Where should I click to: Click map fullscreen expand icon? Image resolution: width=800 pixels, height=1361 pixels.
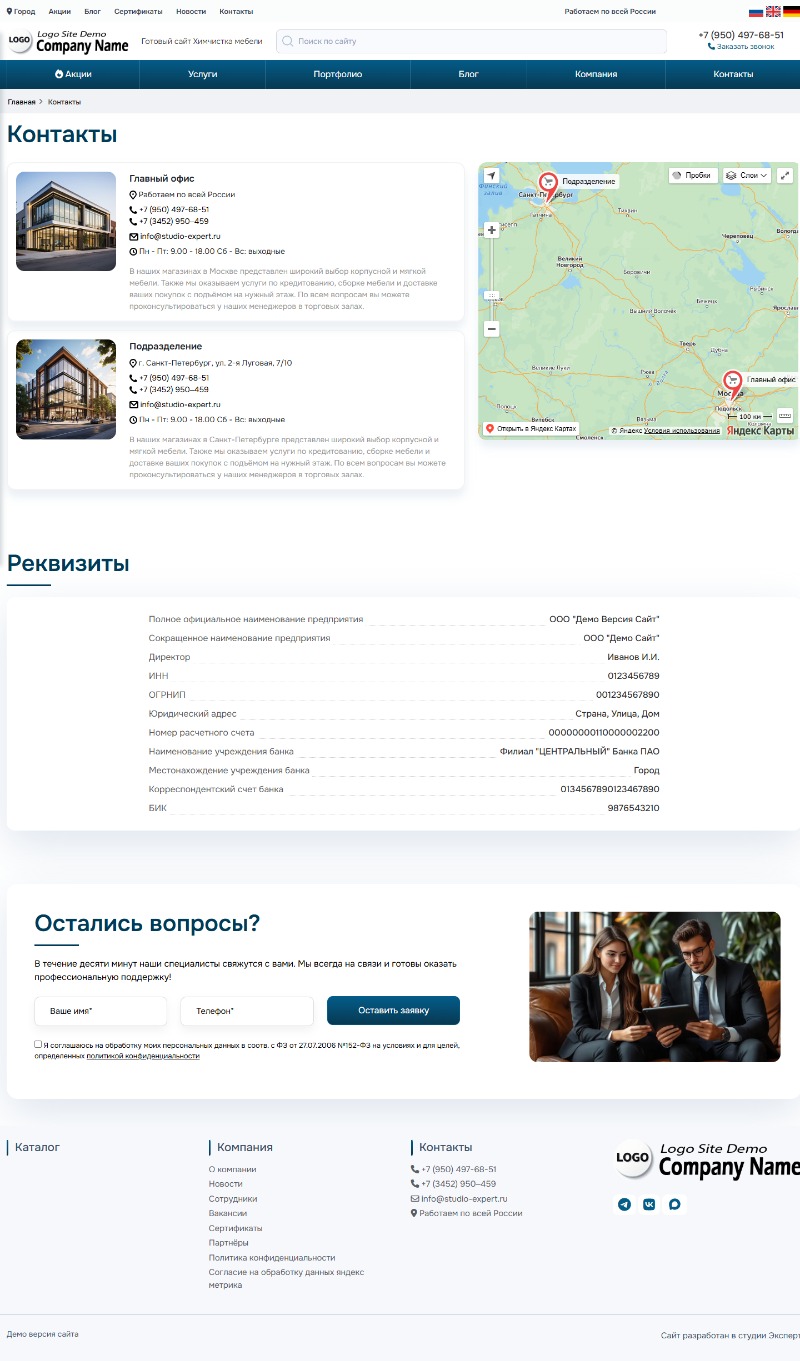pyautogui.click(x=785, y=175)
